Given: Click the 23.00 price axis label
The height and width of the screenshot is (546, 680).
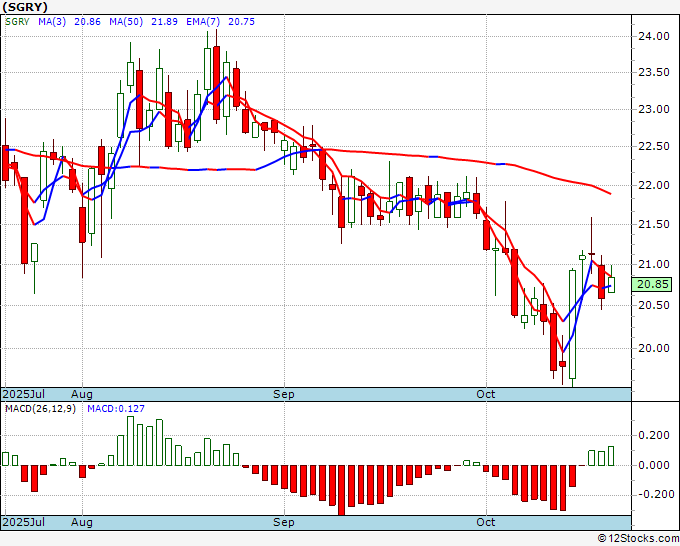Looking at the screenshot, I should pos(654,109).
